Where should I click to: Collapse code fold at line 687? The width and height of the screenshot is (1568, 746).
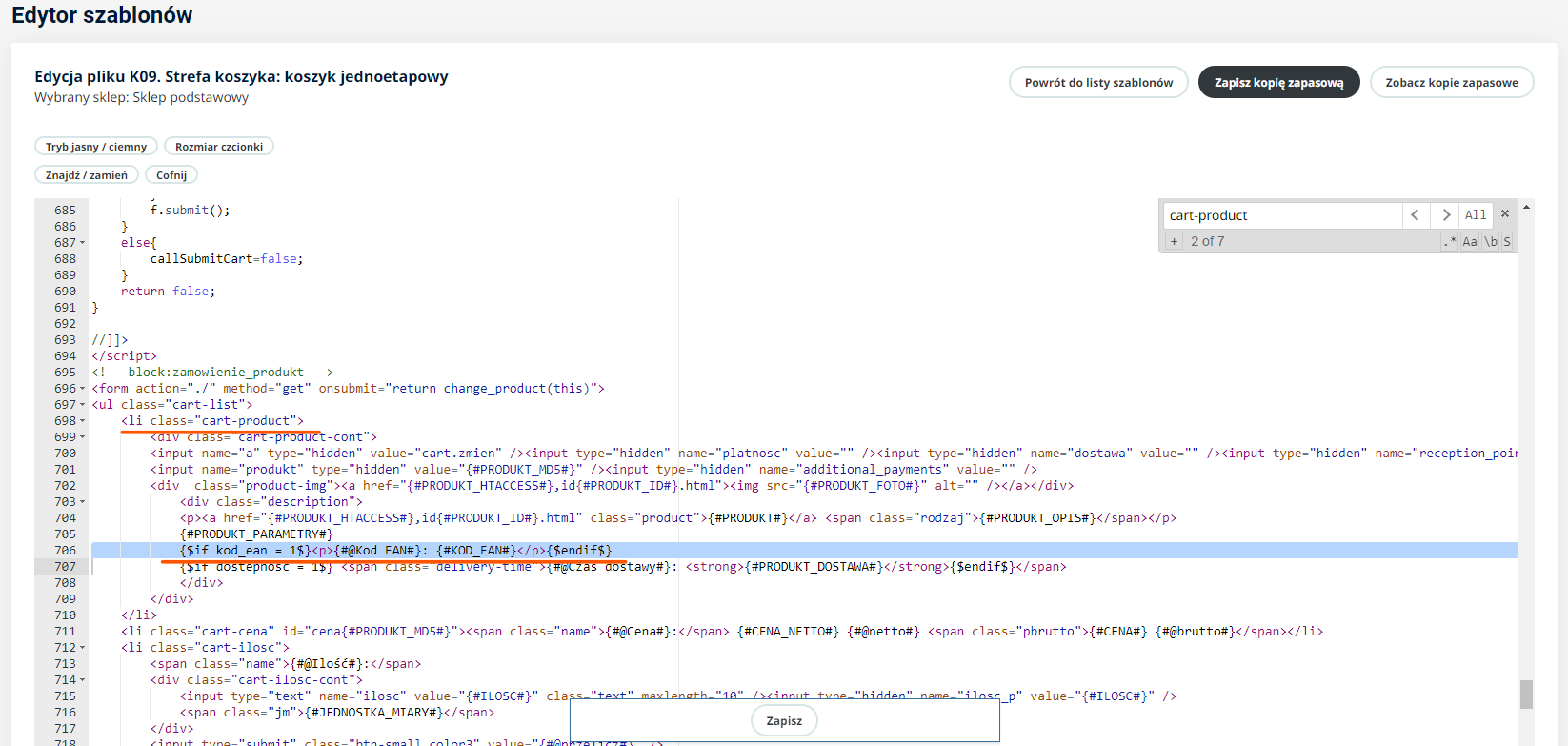coord(83,243)
